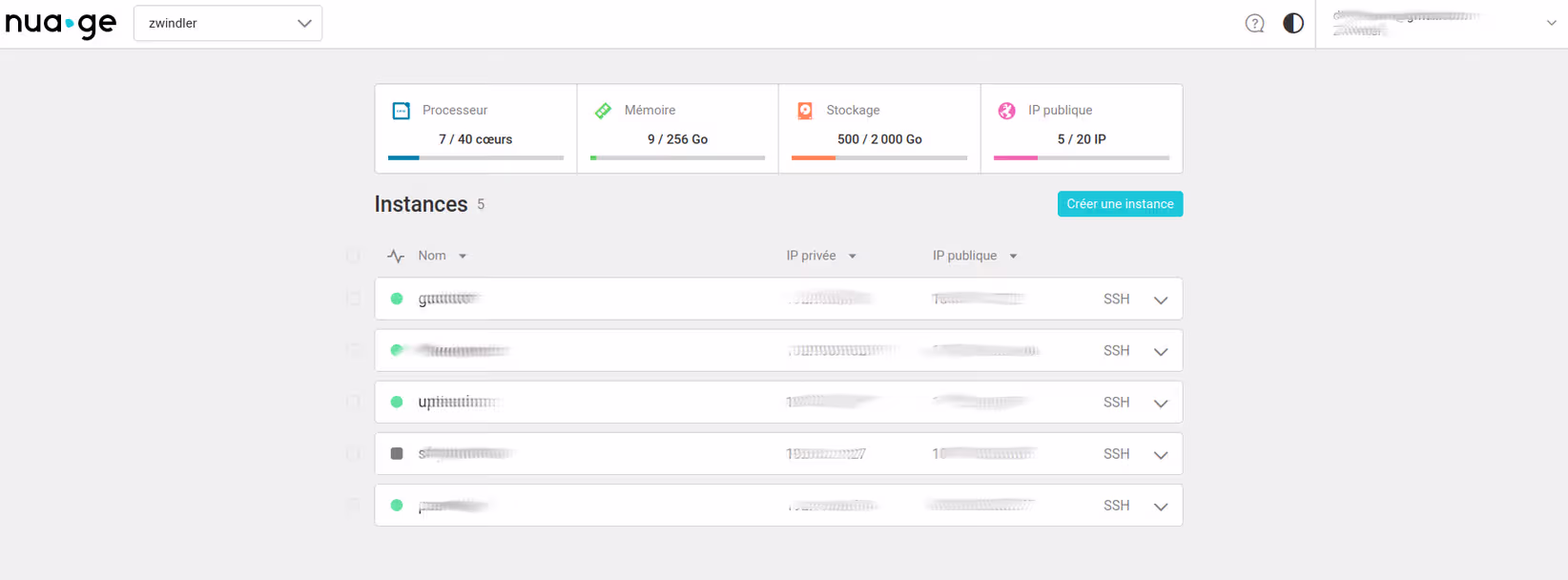
Task: Click the nuage logo
Action: pyautogui.click(x=61, y=23)
